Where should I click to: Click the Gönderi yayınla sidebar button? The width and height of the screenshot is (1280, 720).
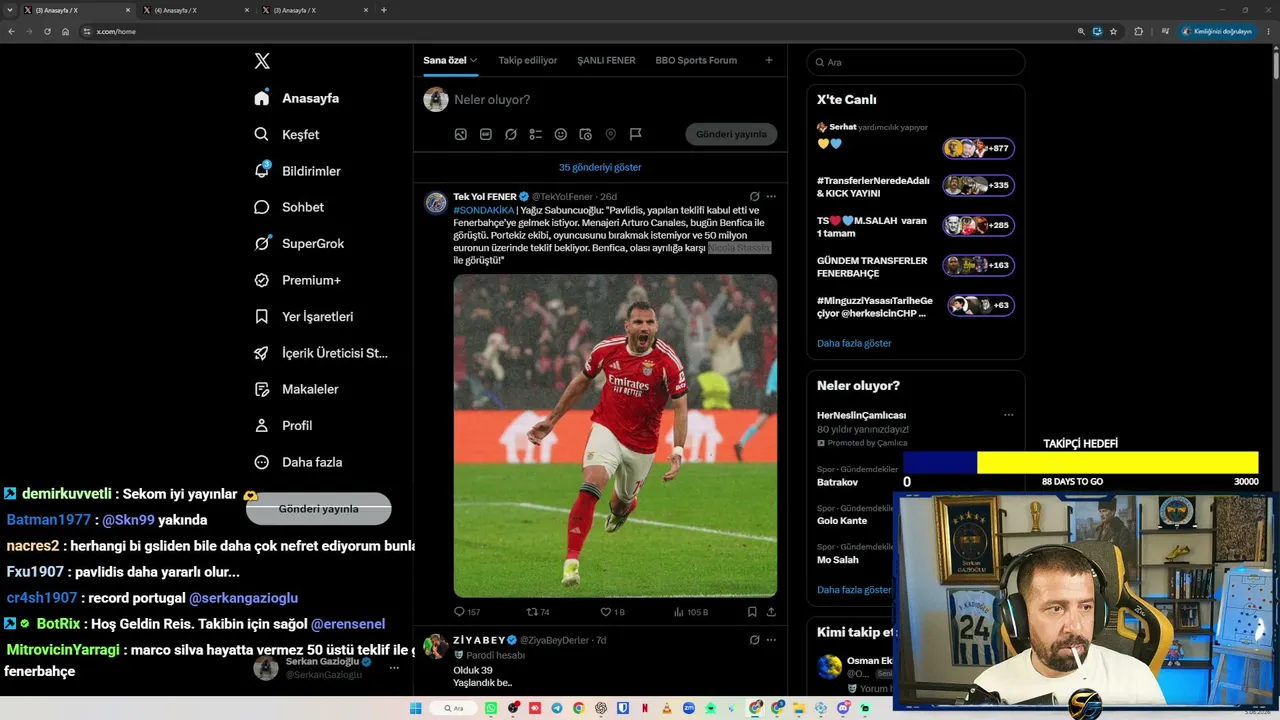pyautogui.click(x=318, y=509)
